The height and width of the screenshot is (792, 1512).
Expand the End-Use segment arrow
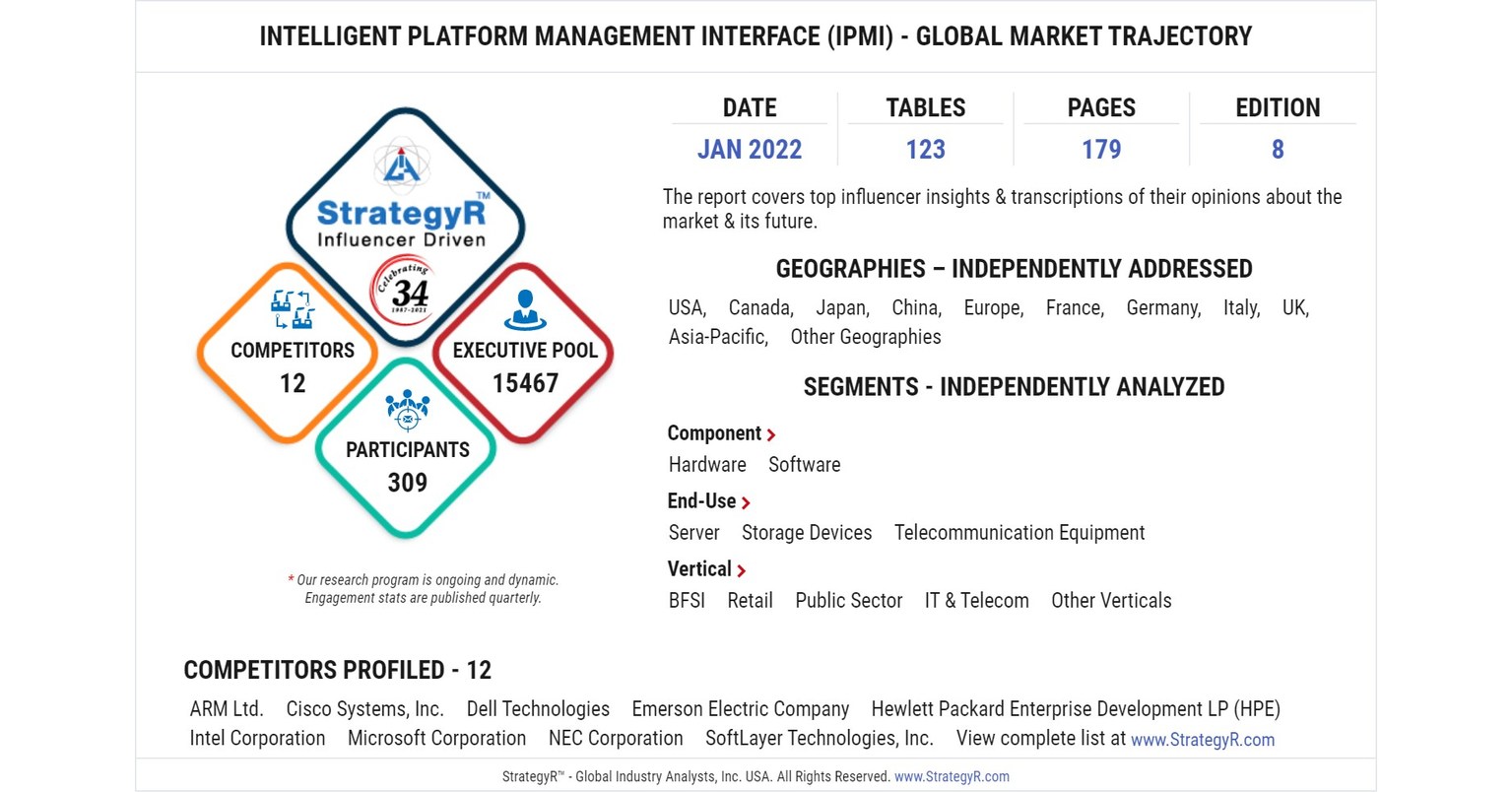[746, 502]
